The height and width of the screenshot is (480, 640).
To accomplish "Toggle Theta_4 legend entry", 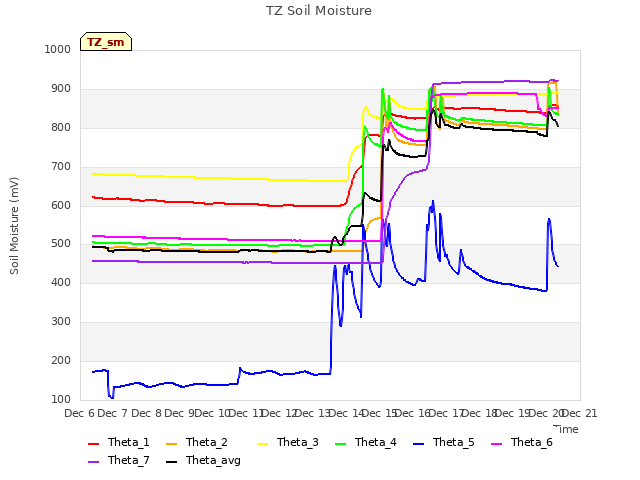I will [366, 442].
